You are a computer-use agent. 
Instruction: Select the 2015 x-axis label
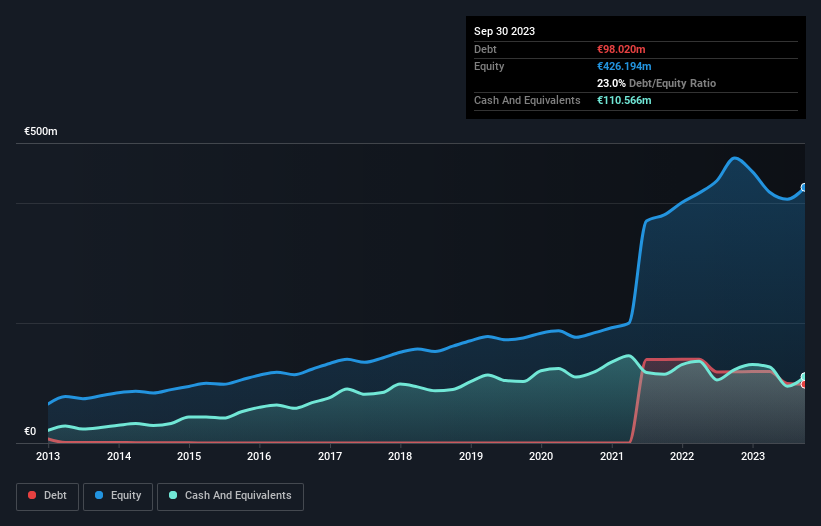coord(189,456)
